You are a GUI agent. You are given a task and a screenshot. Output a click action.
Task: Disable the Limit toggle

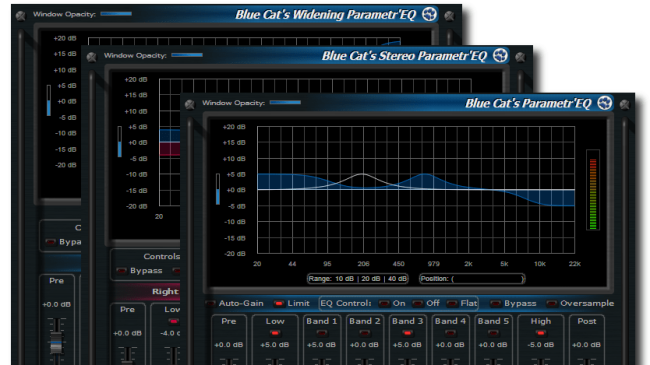(279, 304)
